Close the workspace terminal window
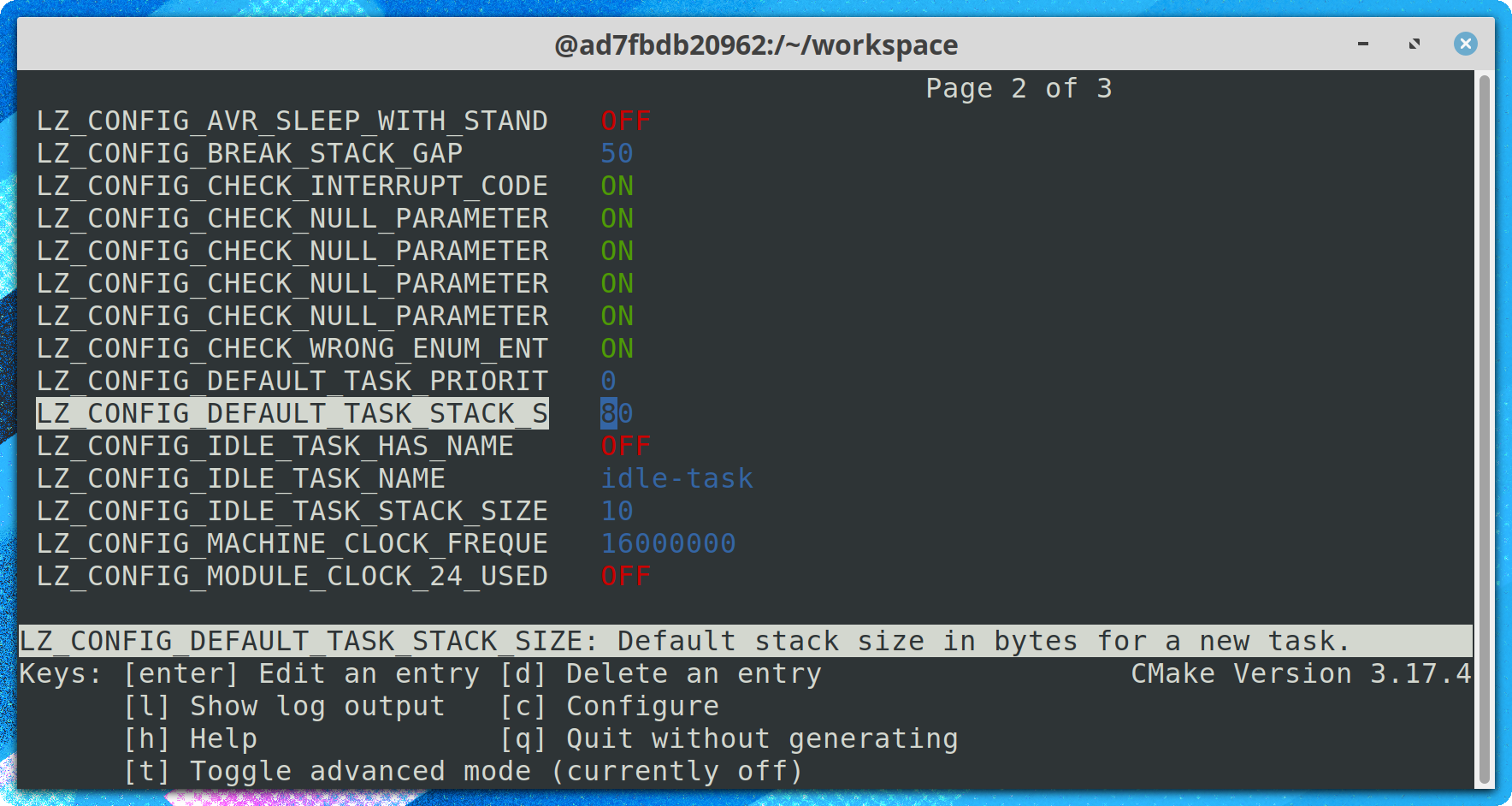The width and height of the screenshot is (1512, 806). (1466, 44)
